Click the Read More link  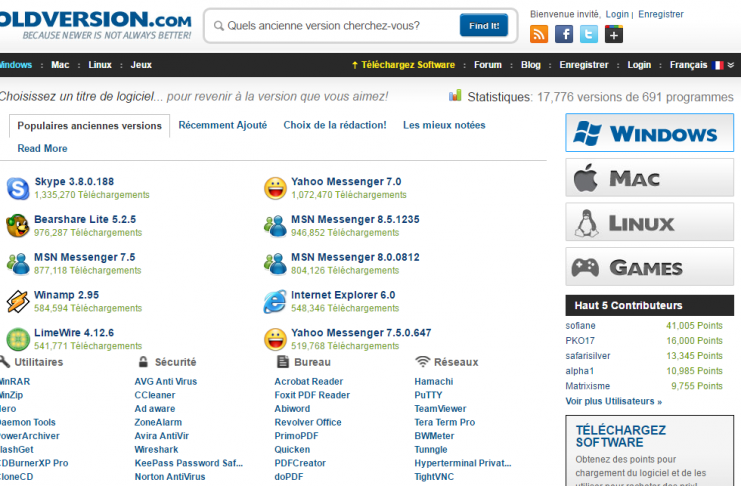tap(43, 148)
